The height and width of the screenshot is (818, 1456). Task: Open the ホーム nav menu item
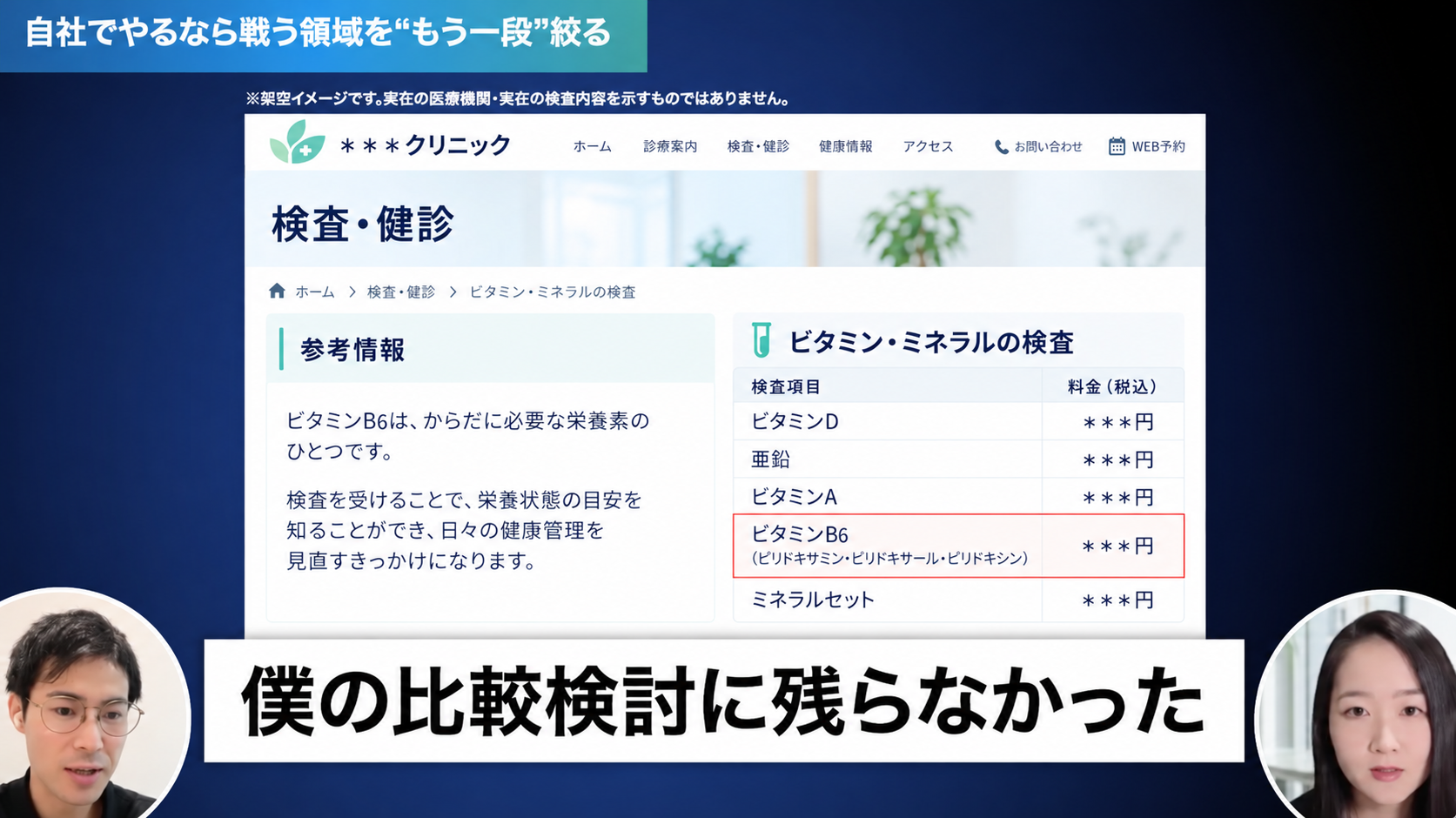pos(592,146)
